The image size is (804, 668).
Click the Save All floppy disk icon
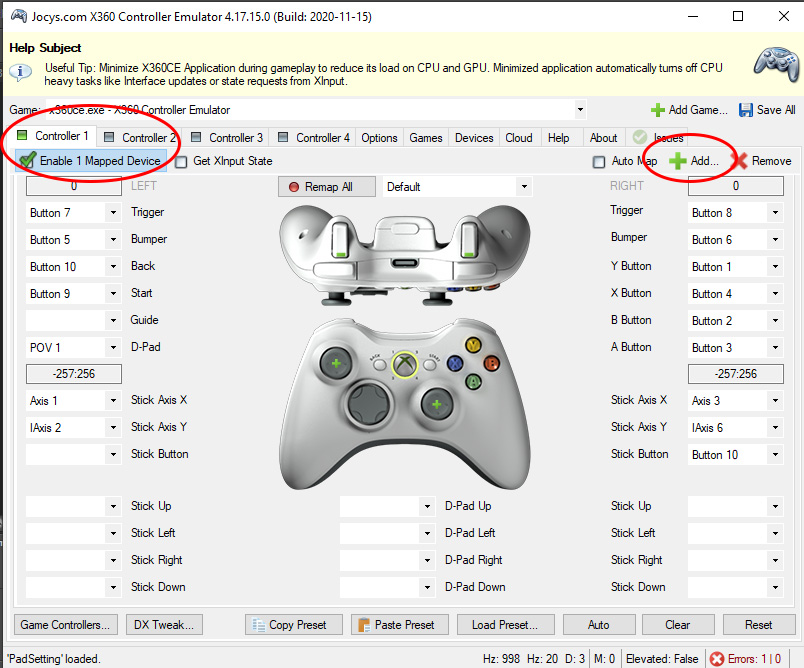click(746, 110)
